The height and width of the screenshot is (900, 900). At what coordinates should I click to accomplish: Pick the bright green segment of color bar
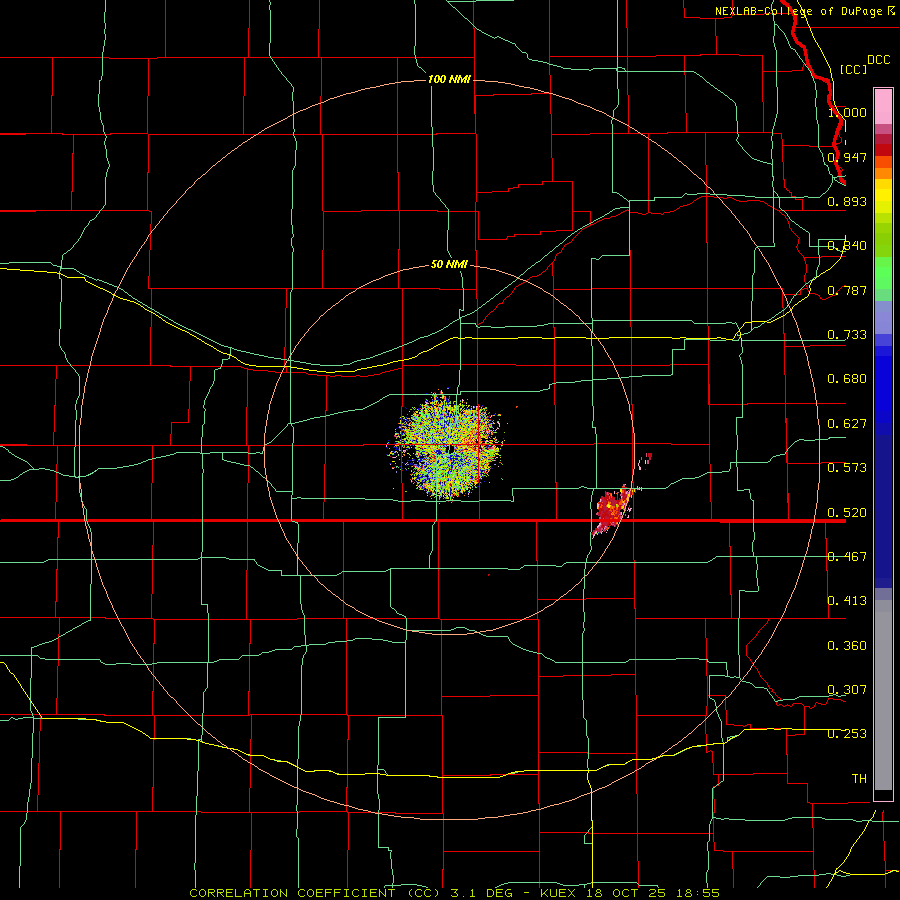pyautogui.click(x=883, y=273)
